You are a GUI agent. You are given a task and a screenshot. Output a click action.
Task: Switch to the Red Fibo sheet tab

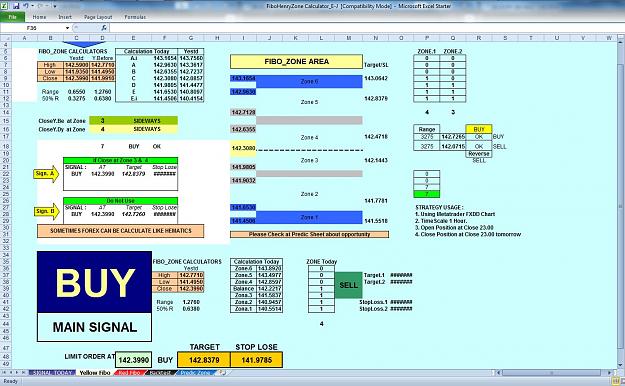click(129, 372)
